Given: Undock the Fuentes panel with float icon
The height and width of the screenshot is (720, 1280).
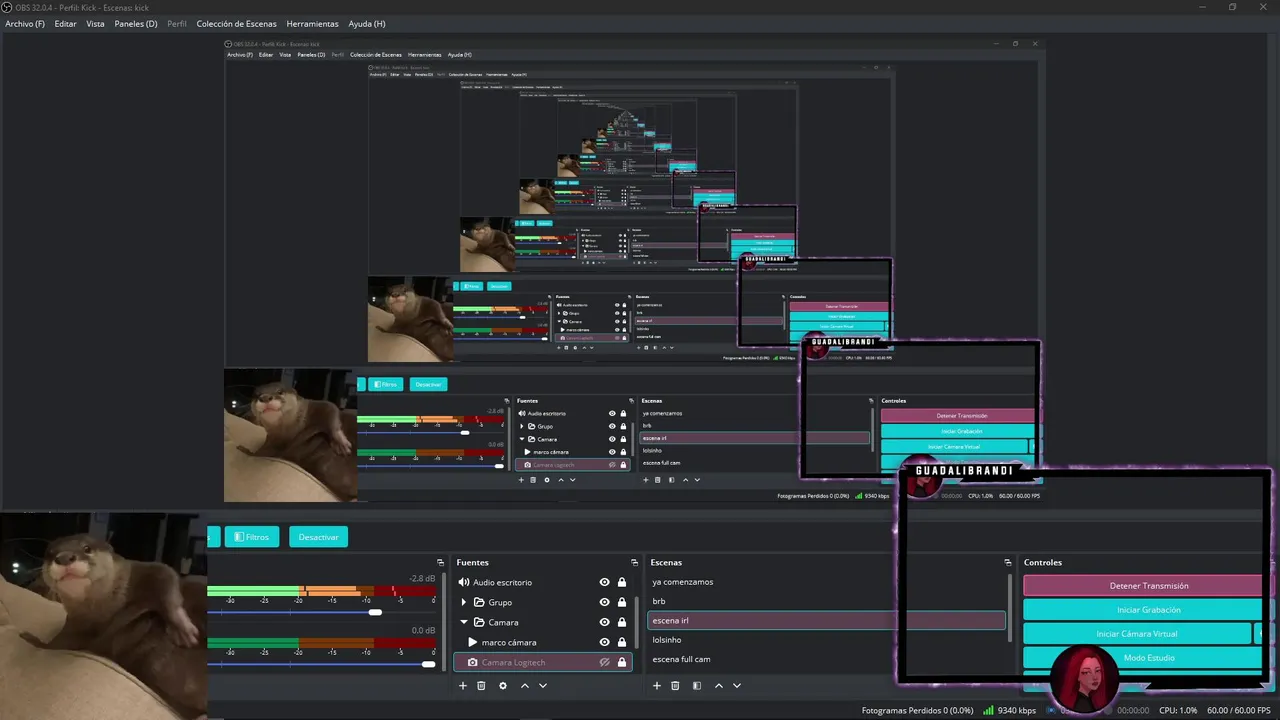Looking at the screenshot, I should [x=634, y=562].
